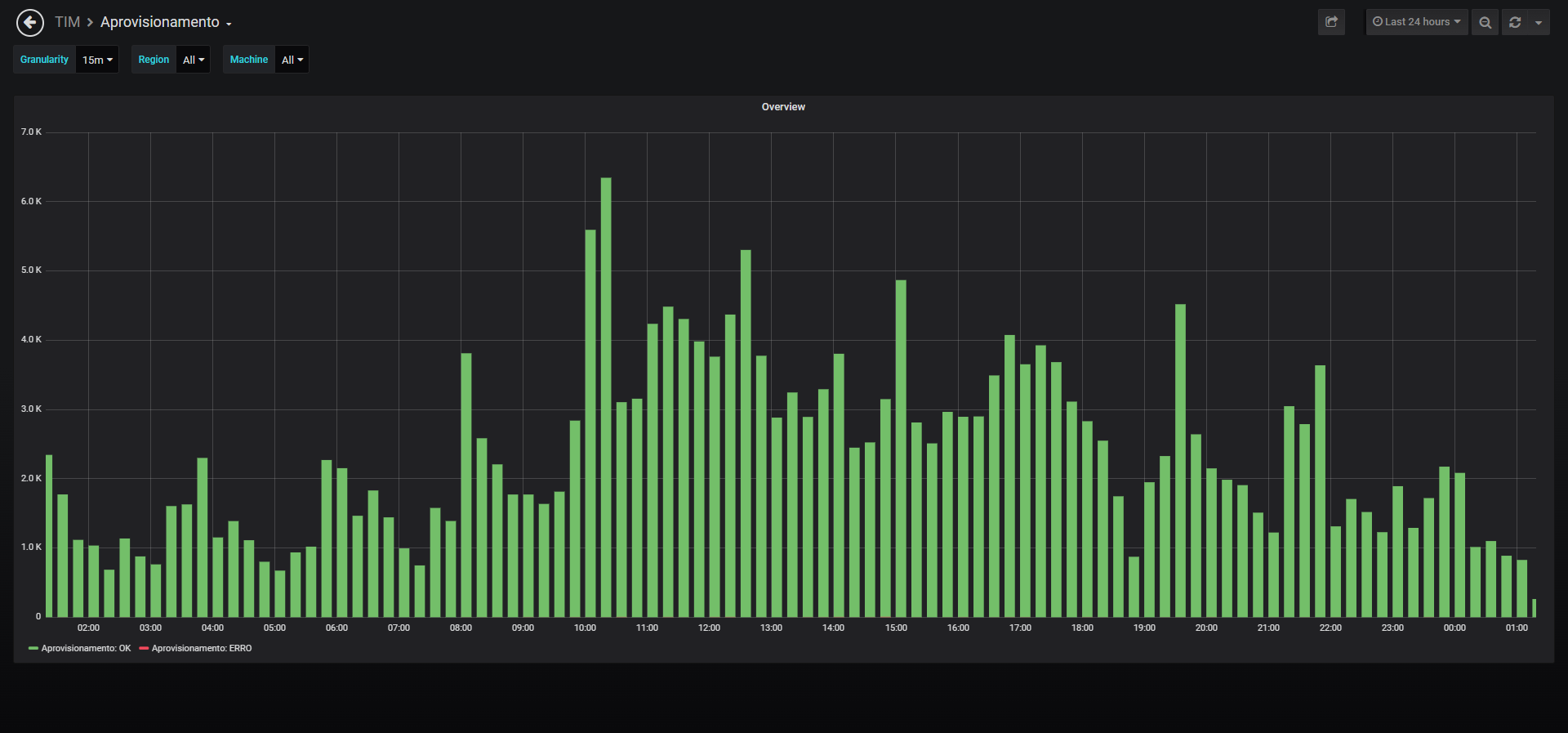Open the Machine All dropdown
Screen dimensions: 1568x733
[x=292, y=60]
